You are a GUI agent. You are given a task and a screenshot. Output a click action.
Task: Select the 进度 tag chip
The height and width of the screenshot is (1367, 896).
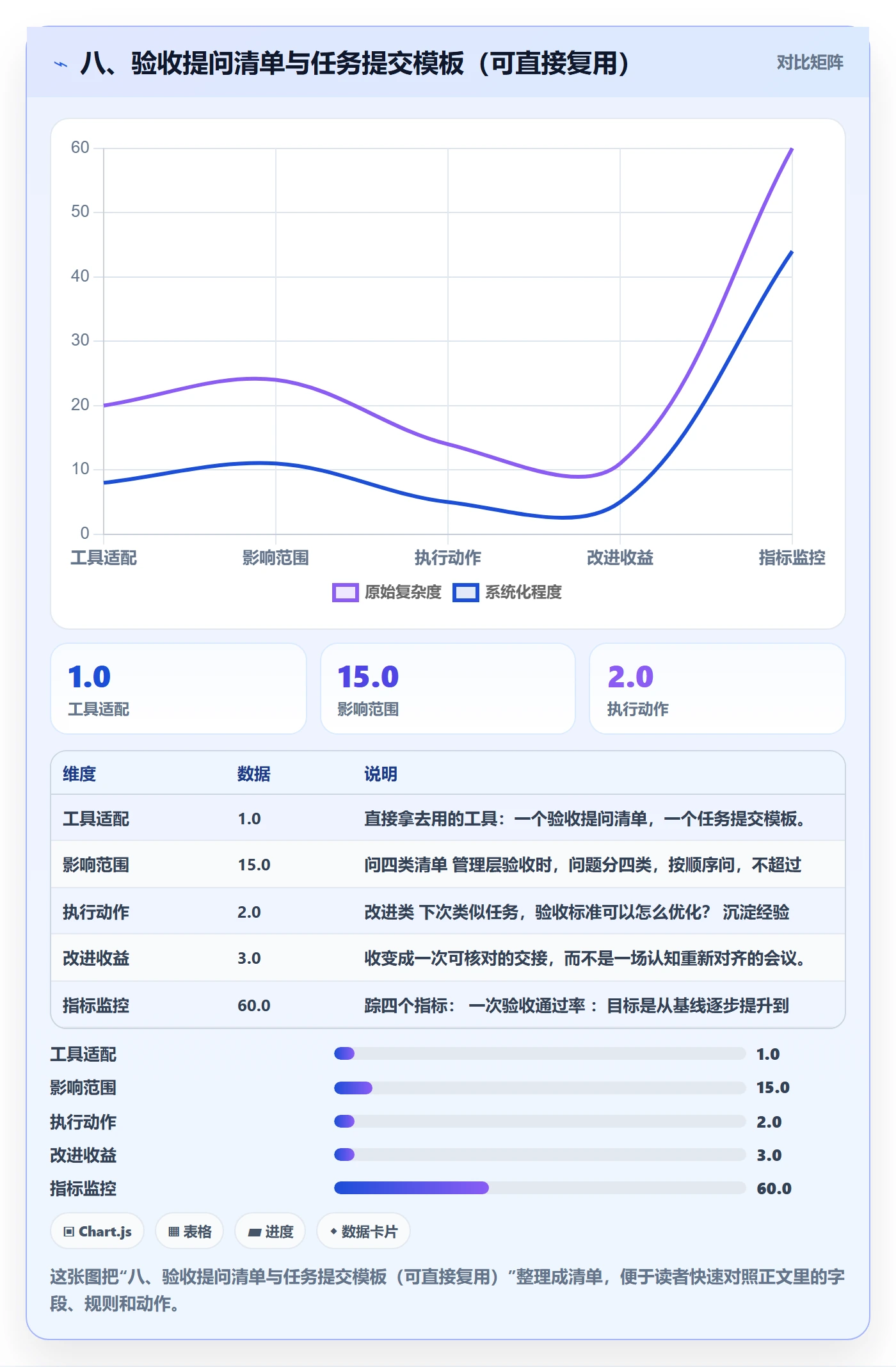[x=270, y=1231]
